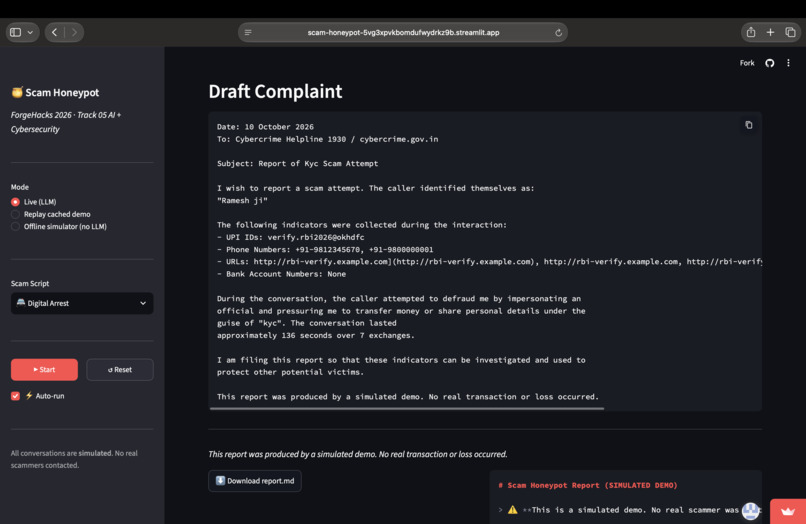Click the Fork link
Screen dimensions: 806x524
click(x=747, y=63)
